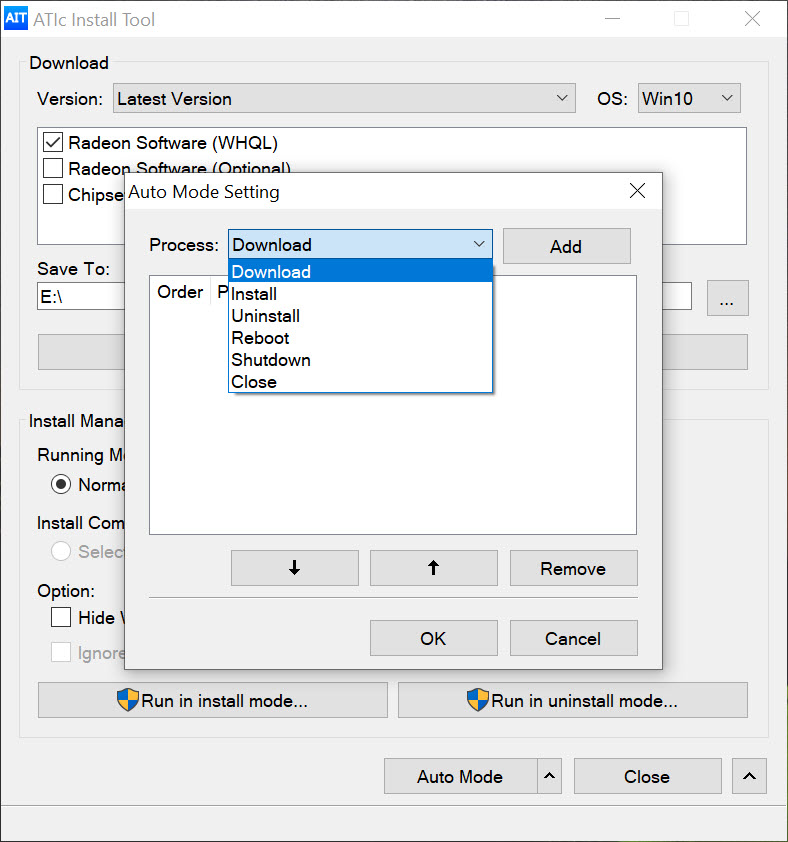Collapse the Process combo box
788x842 pixels.
pyautogui.click(x=360, y=244)
